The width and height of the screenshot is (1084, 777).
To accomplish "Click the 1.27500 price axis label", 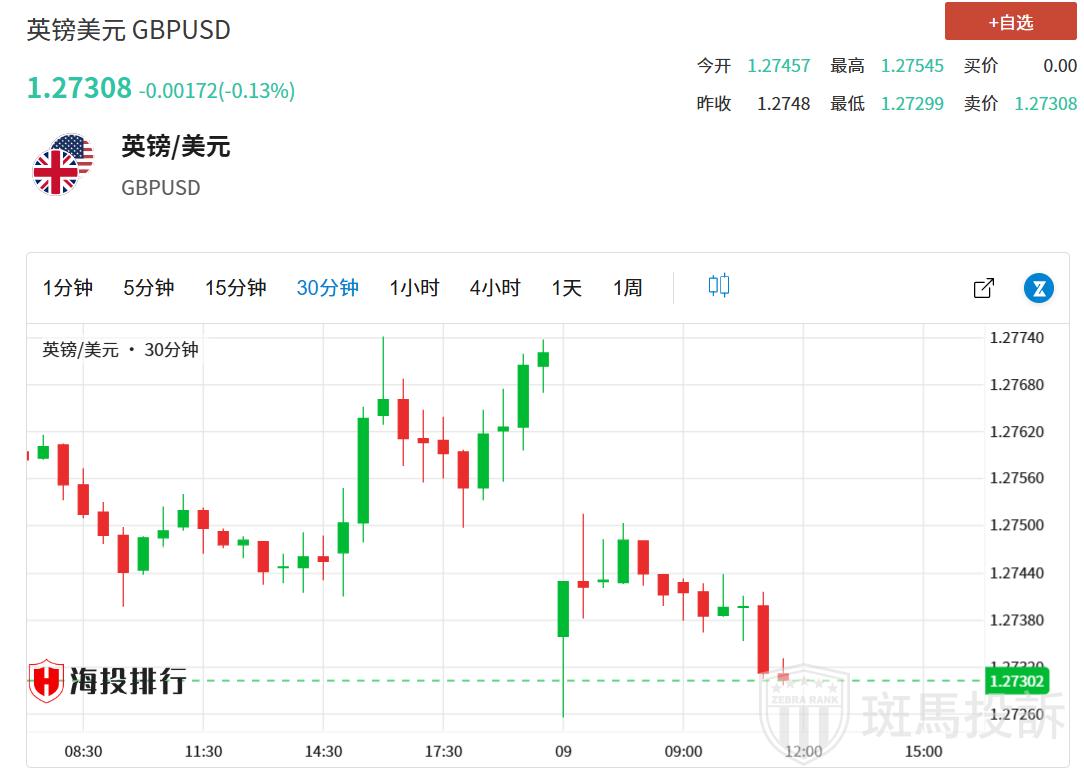I will tap(1016, 526).
